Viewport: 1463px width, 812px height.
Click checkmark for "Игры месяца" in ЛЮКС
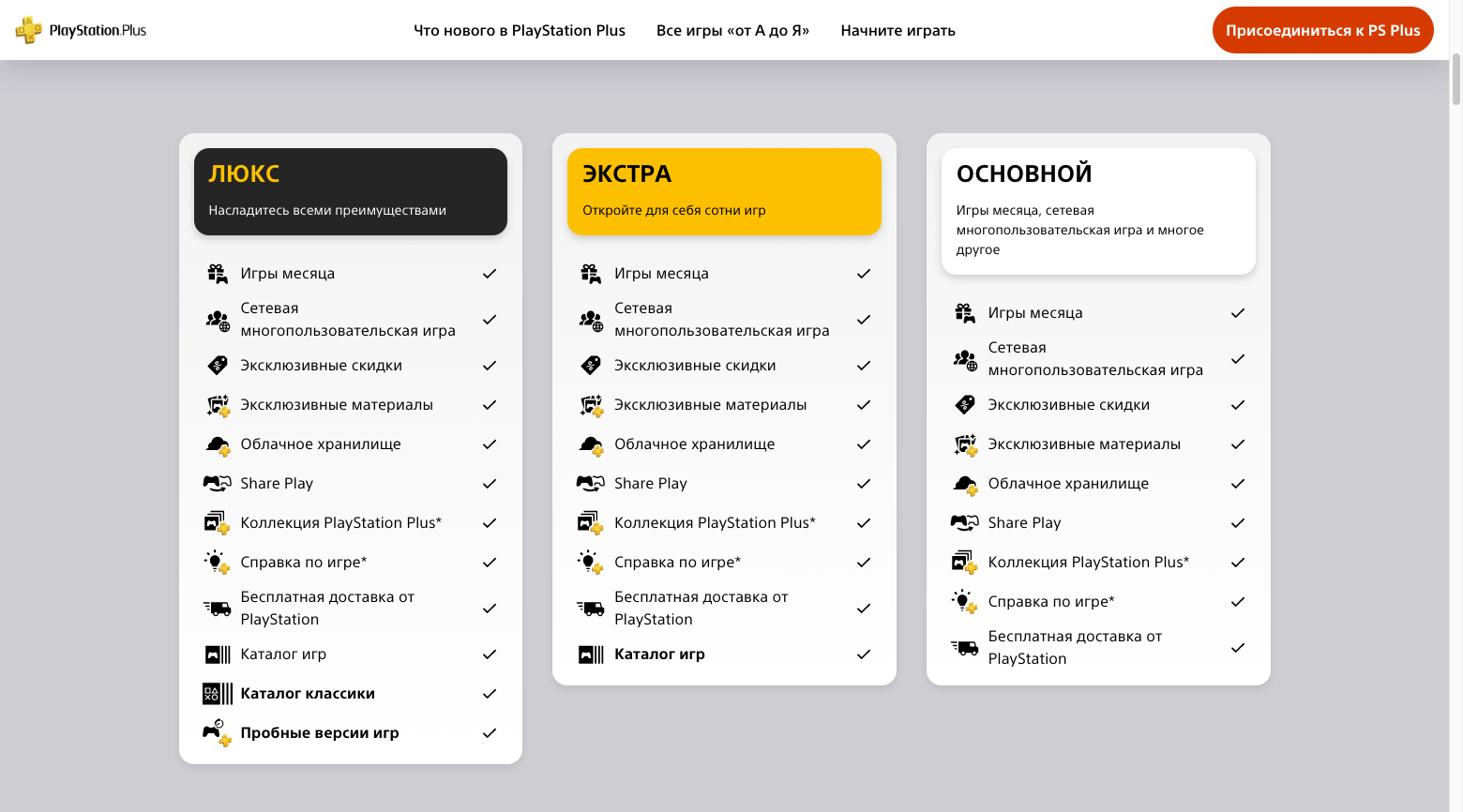[490, 274]
